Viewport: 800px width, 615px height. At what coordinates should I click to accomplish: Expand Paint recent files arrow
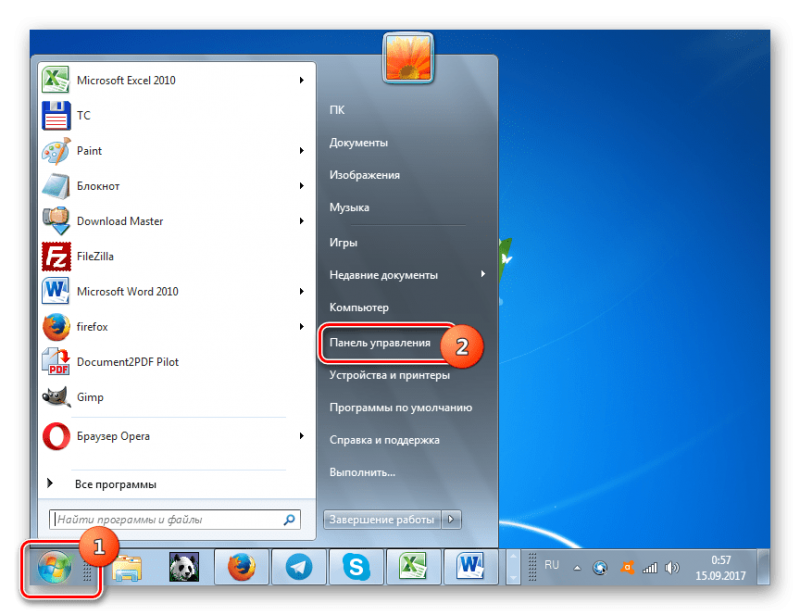click(302, 151)
